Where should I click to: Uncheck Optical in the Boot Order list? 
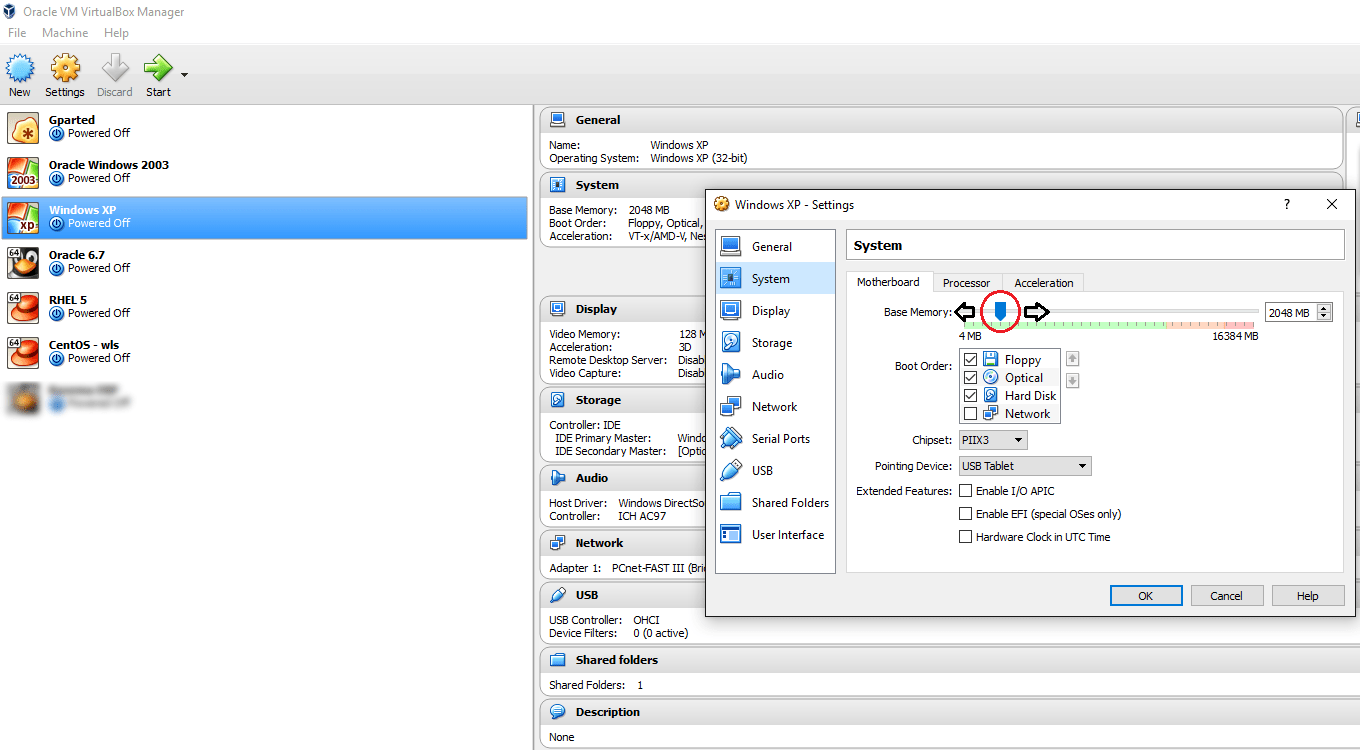(x=970, y=378)
